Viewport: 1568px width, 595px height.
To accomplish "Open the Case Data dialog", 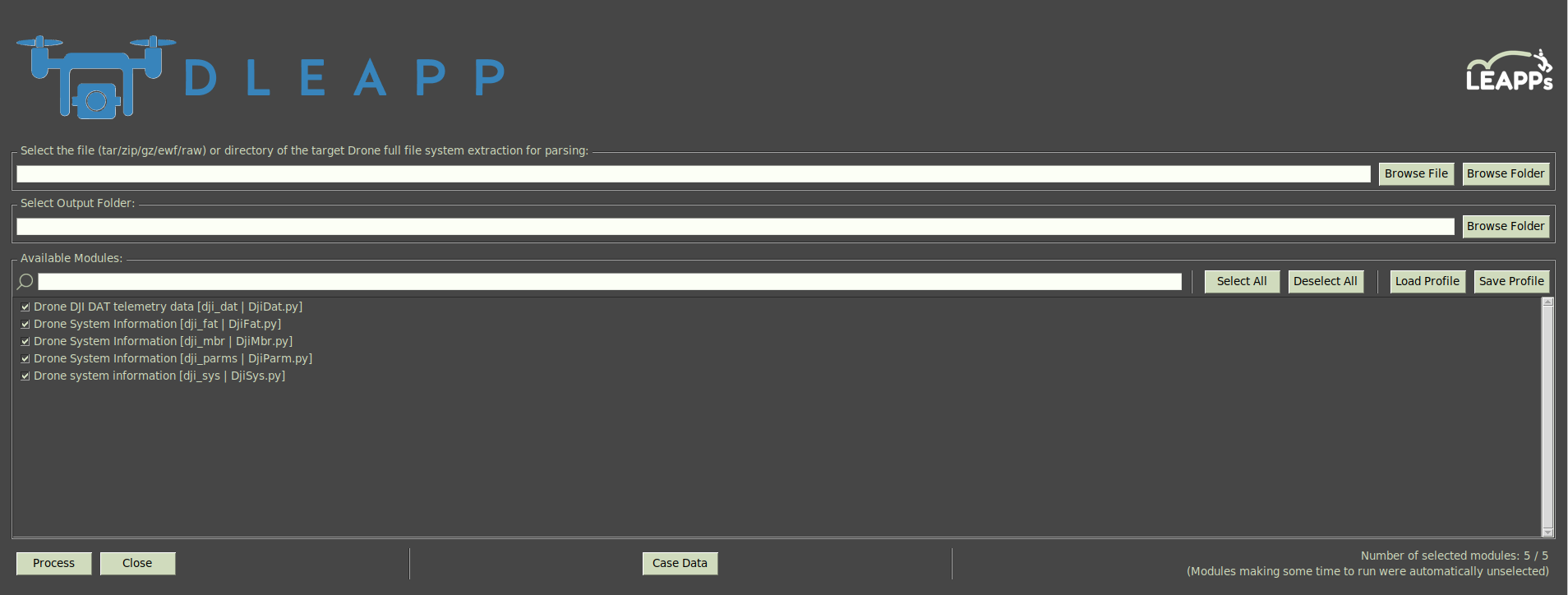I will click(679, 563).
